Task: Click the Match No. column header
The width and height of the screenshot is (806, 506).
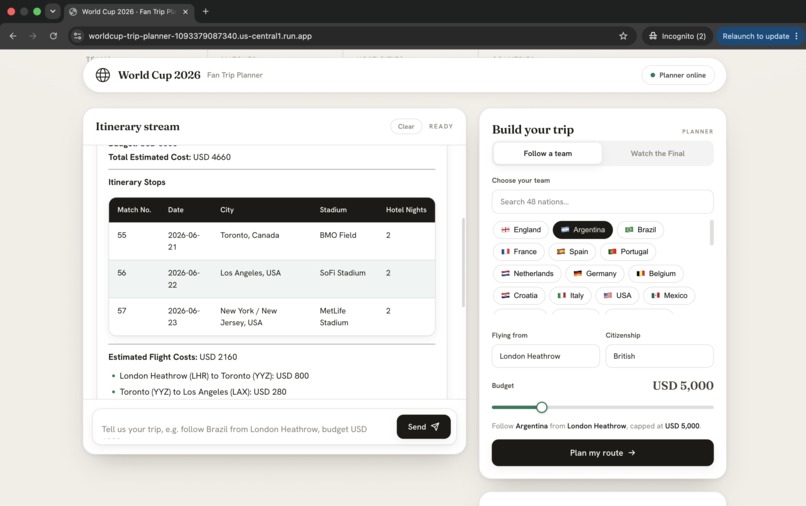Action: click(134, 210)
